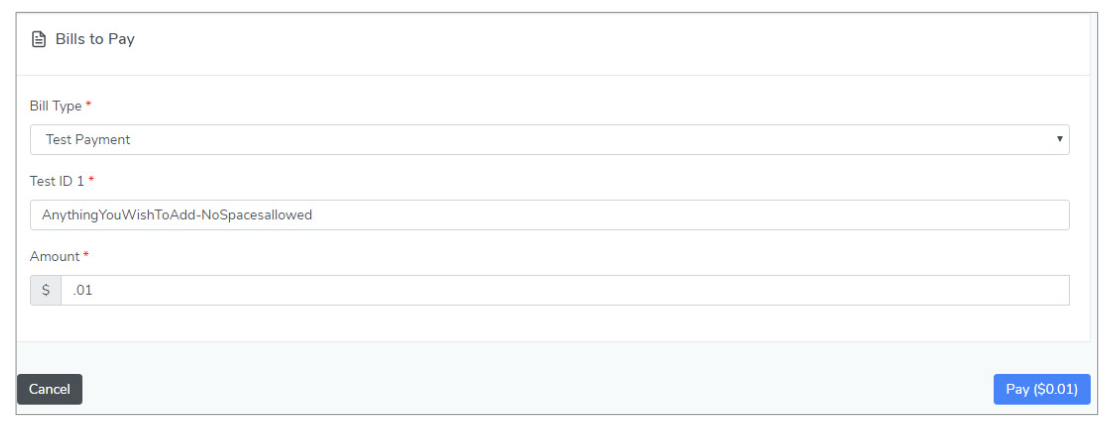Click the .01 value in Amount

coord(83,291)
